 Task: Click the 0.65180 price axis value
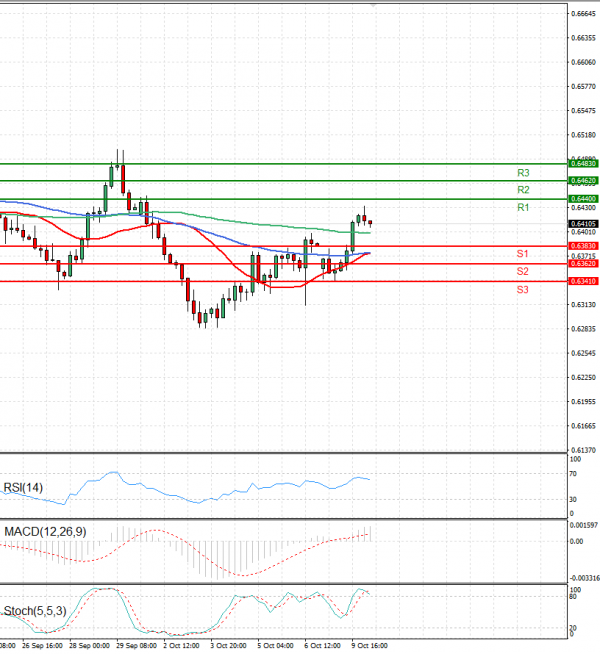click(583, 135)
